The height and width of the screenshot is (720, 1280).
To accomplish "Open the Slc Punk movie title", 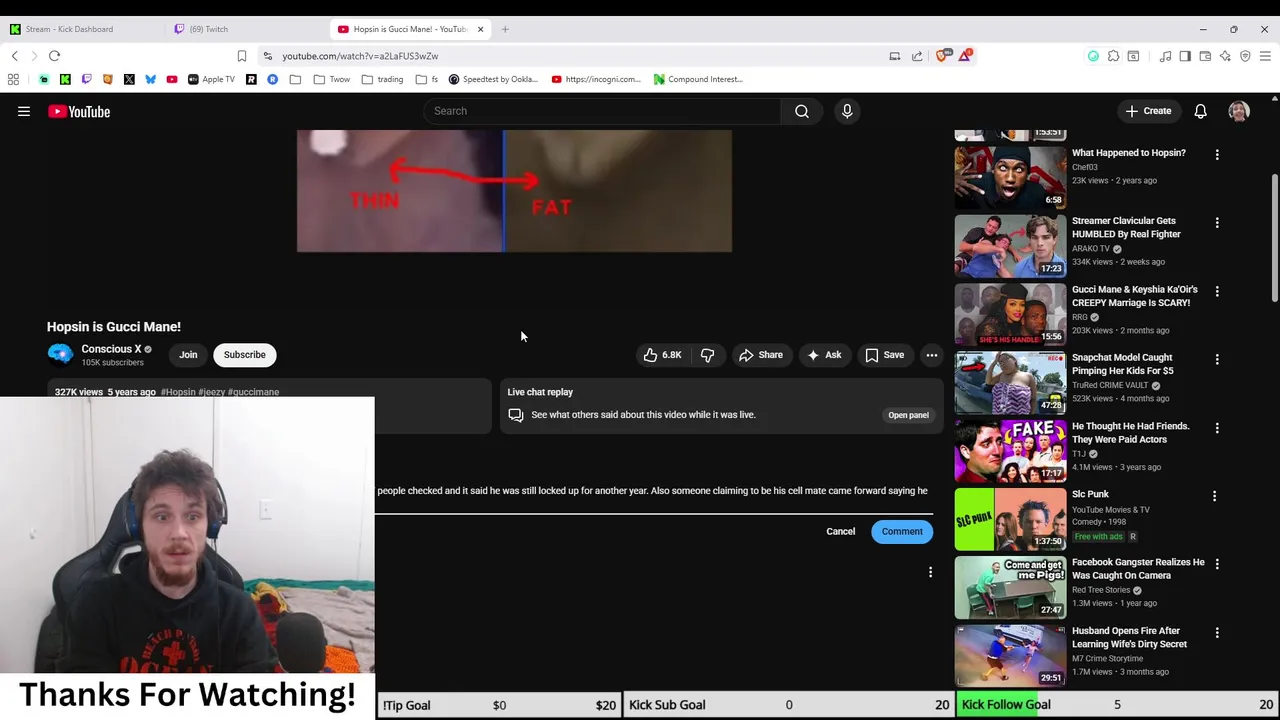I will 1090,494.
